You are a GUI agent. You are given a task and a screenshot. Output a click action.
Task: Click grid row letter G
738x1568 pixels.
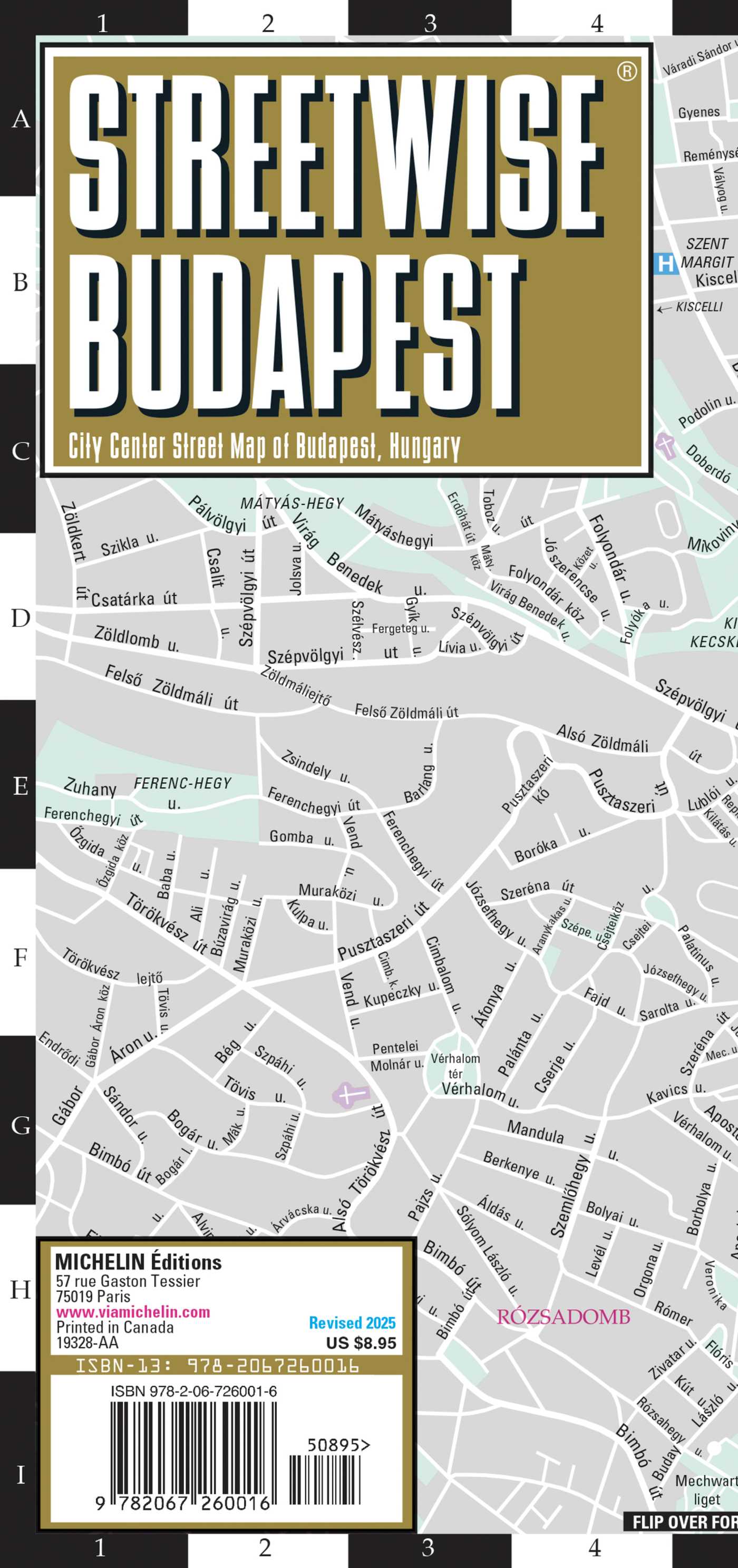click(21, 1125)
